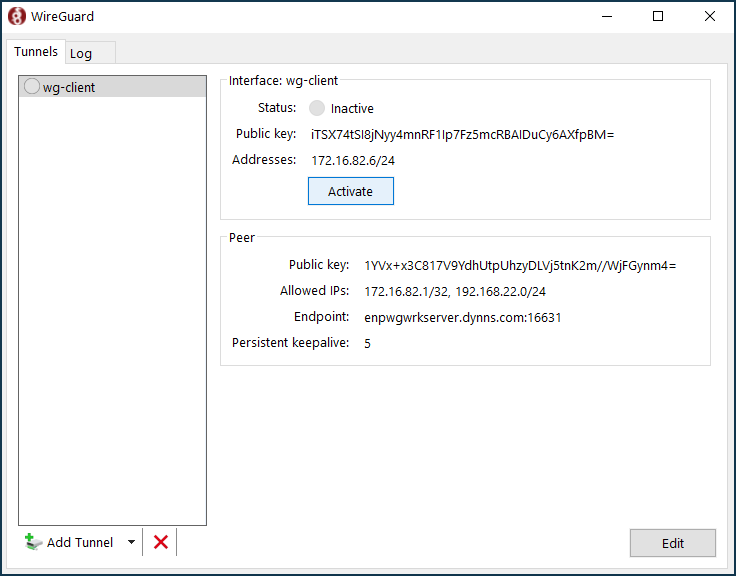Switch to the Log tab
This screenshot has height=576, width=736.
coord(81,53)
